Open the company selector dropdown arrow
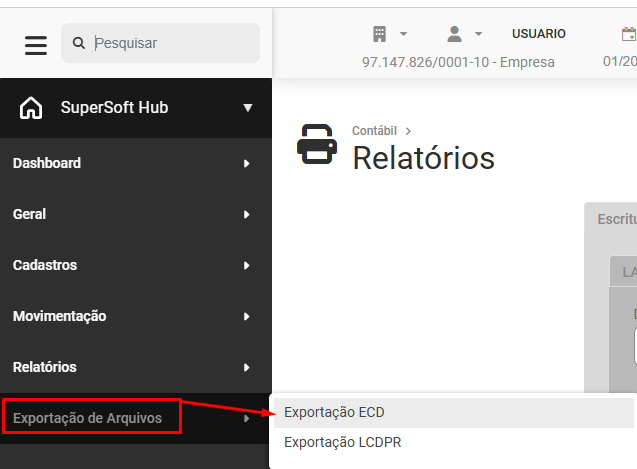Viewport: 637px width, 469px height. 403,34
